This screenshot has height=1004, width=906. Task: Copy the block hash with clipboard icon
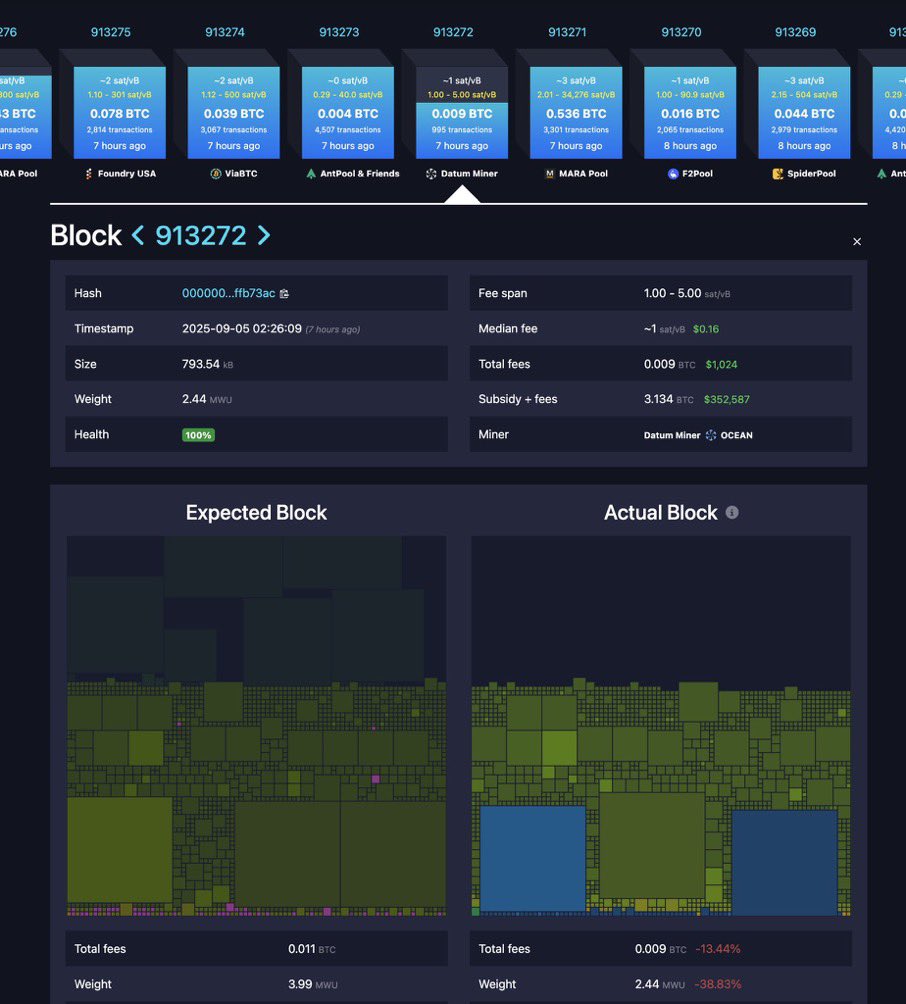point(284,293)
